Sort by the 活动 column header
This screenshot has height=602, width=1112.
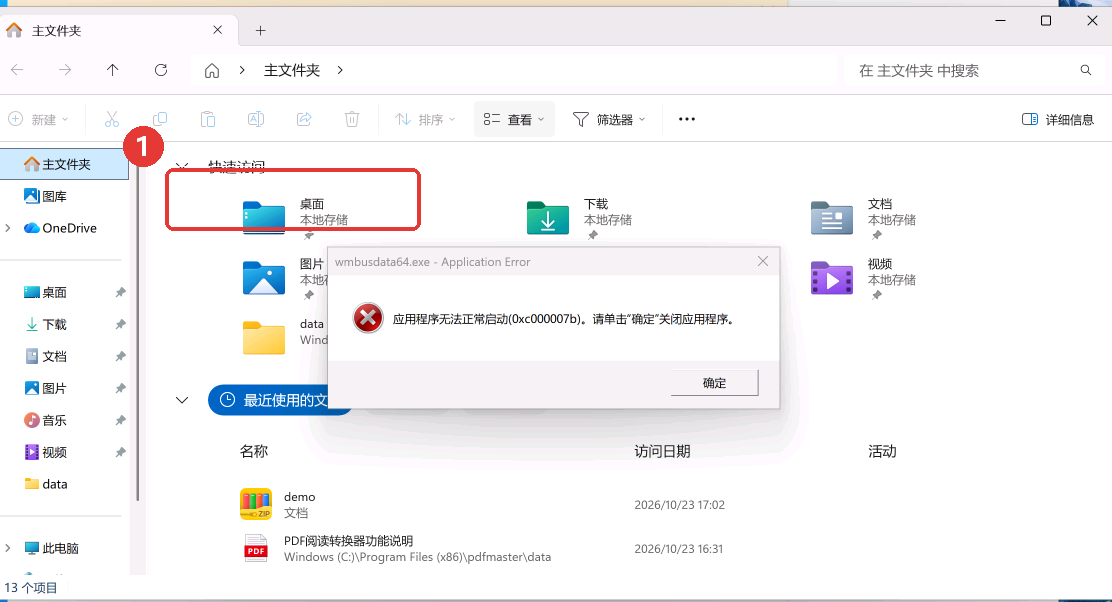coord(882,451)
